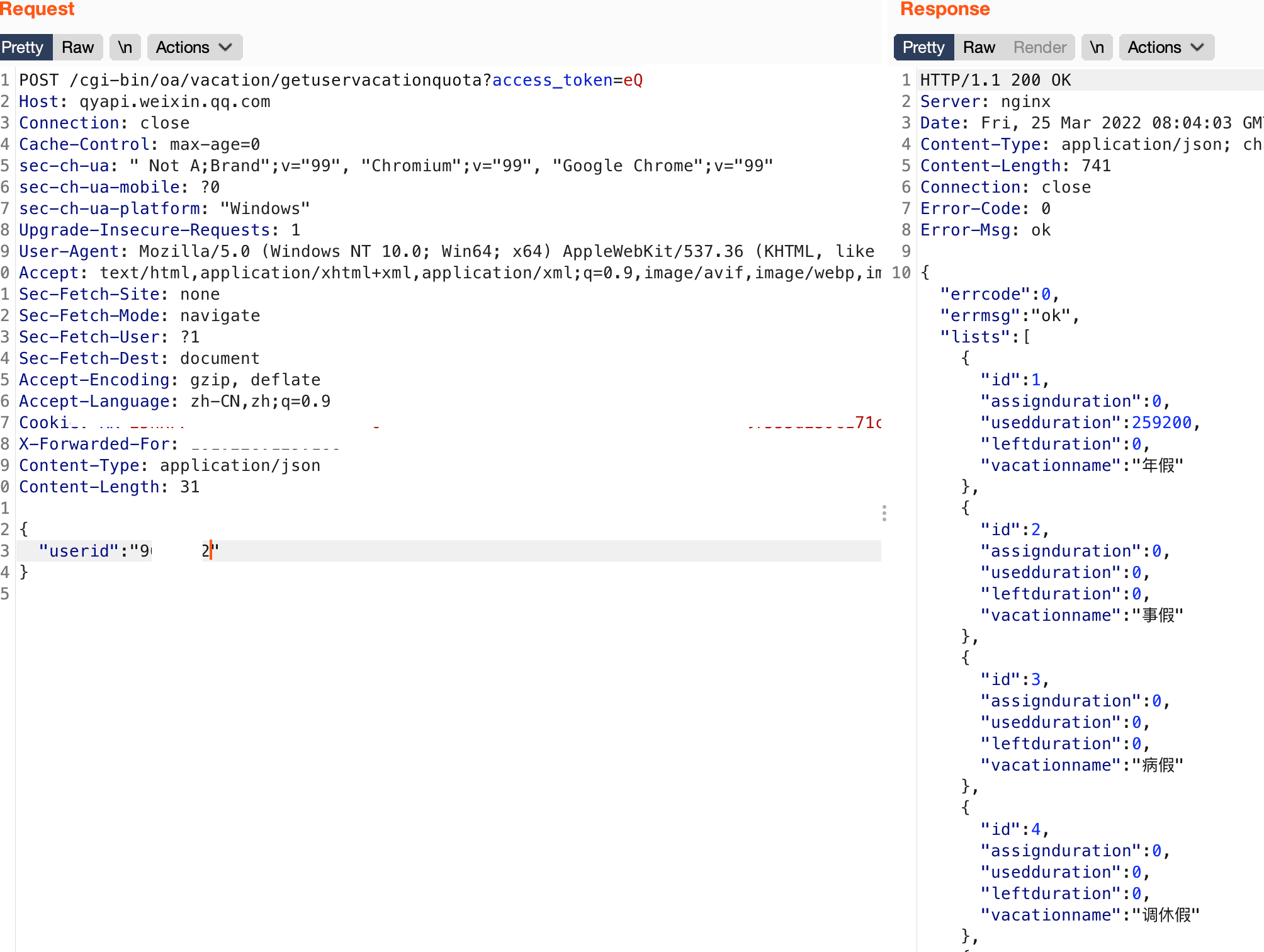Click the Response Actions chevron arrow

tap(1197, 47)
